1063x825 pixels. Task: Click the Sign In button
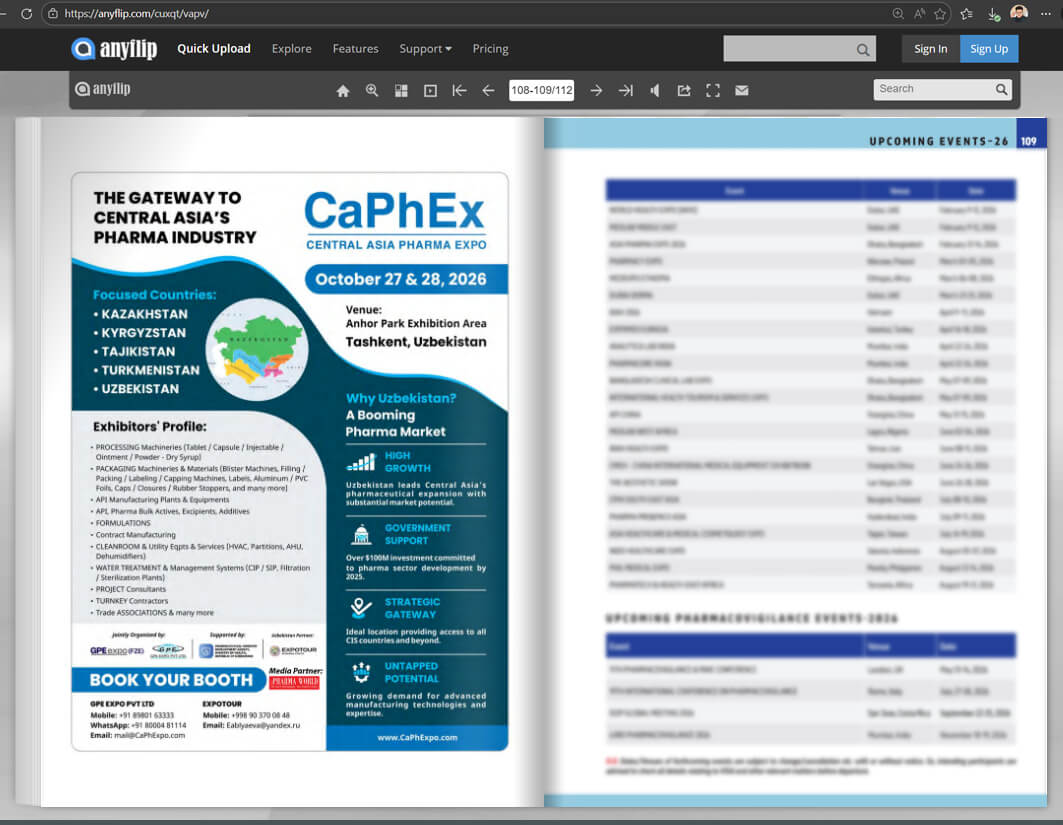click(x=930, y=49)
